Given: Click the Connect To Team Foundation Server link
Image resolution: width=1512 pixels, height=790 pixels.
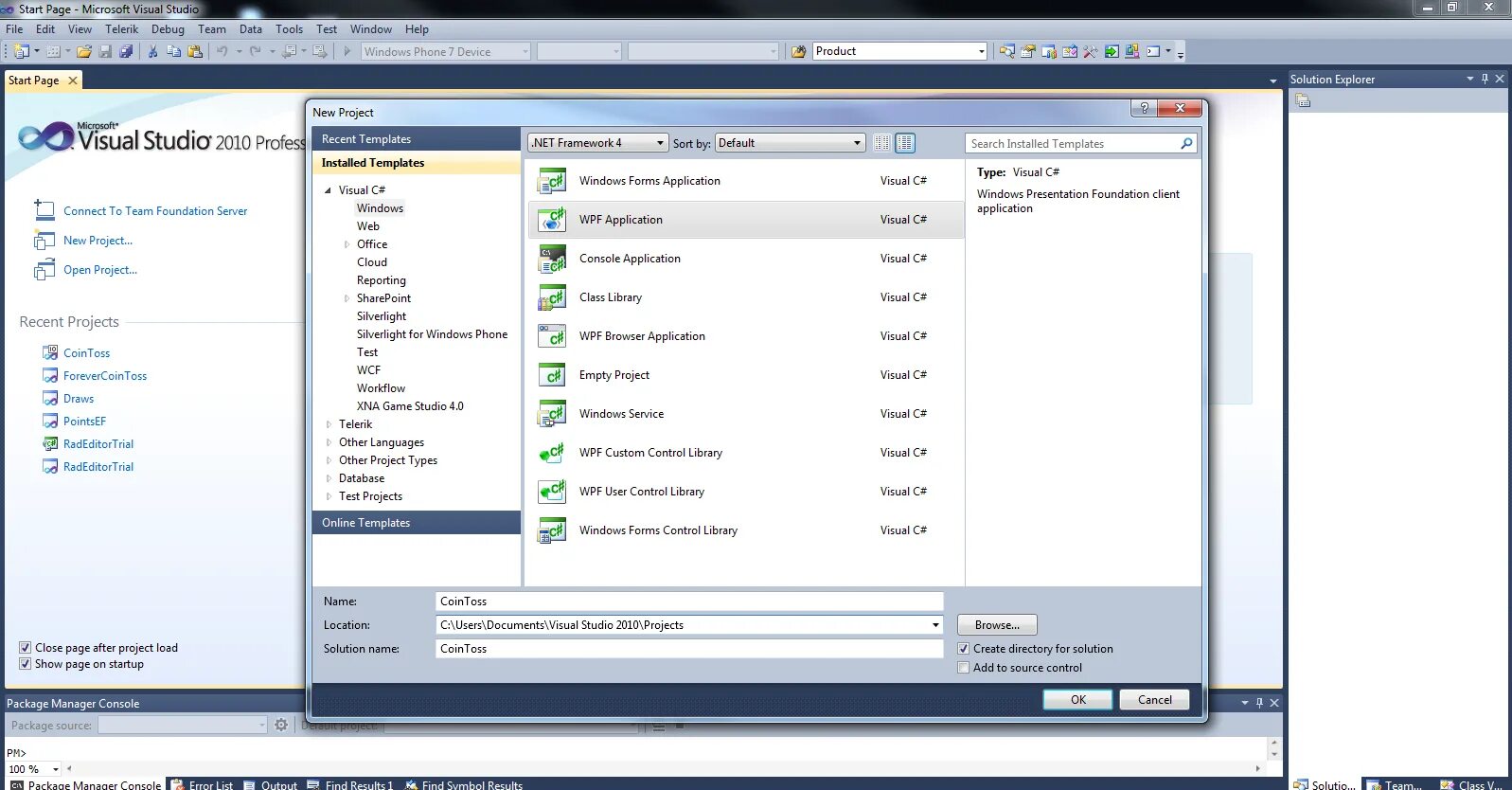Looking at the screenshot, I should pos(155,211).
